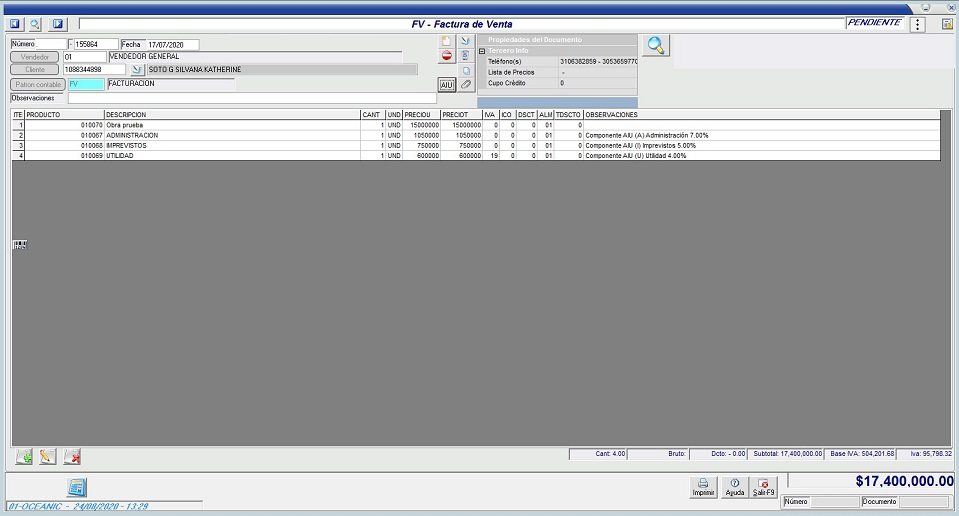Go to the next invoice record
Viewport: 959px width, 516px height.
click(57, 23)
